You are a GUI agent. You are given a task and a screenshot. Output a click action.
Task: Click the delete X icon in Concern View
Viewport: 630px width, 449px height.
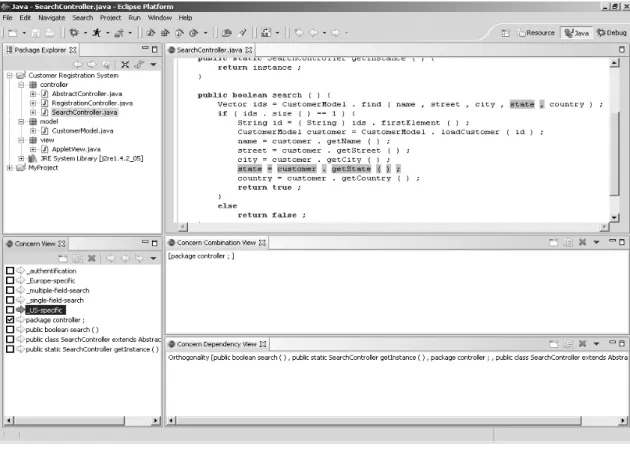[x=92, y=258]
